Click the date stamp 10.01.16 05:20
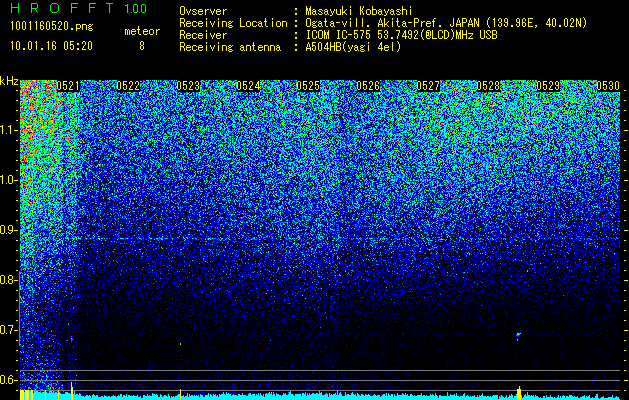The image size is (629, 400). pyautogui.click(x=51, y=46)
